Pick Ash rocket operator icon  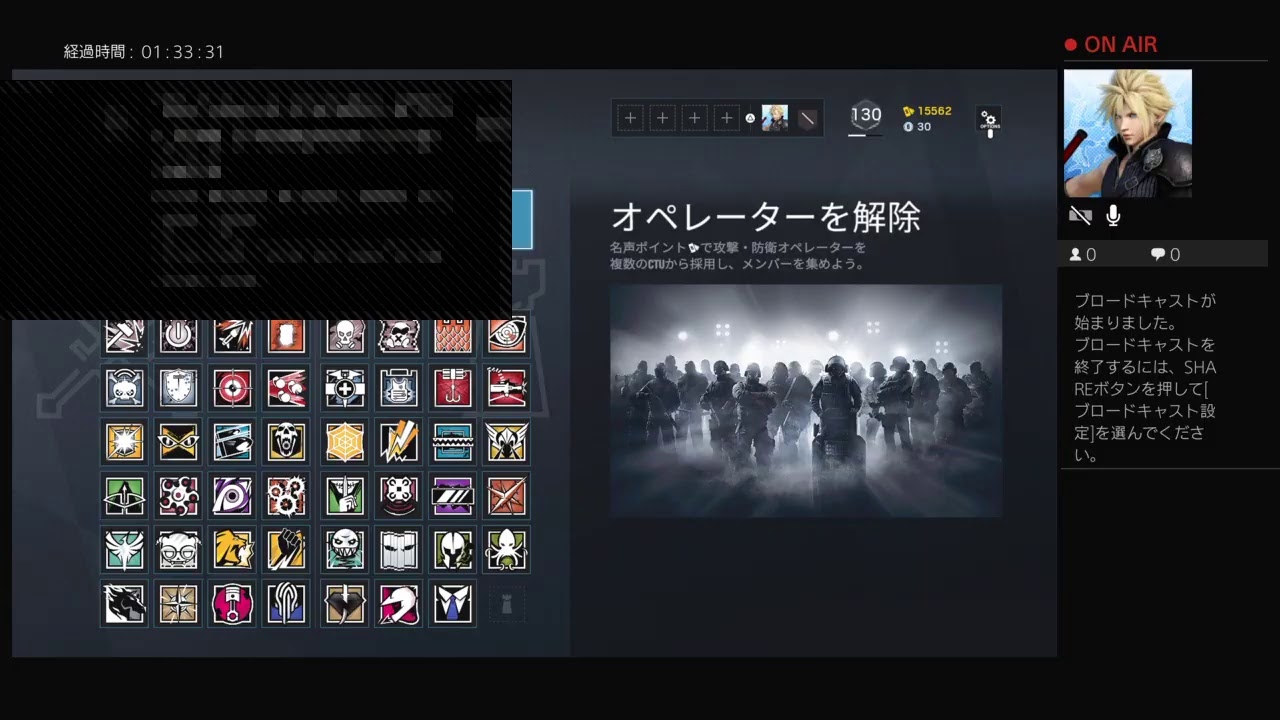coord(233,336)
